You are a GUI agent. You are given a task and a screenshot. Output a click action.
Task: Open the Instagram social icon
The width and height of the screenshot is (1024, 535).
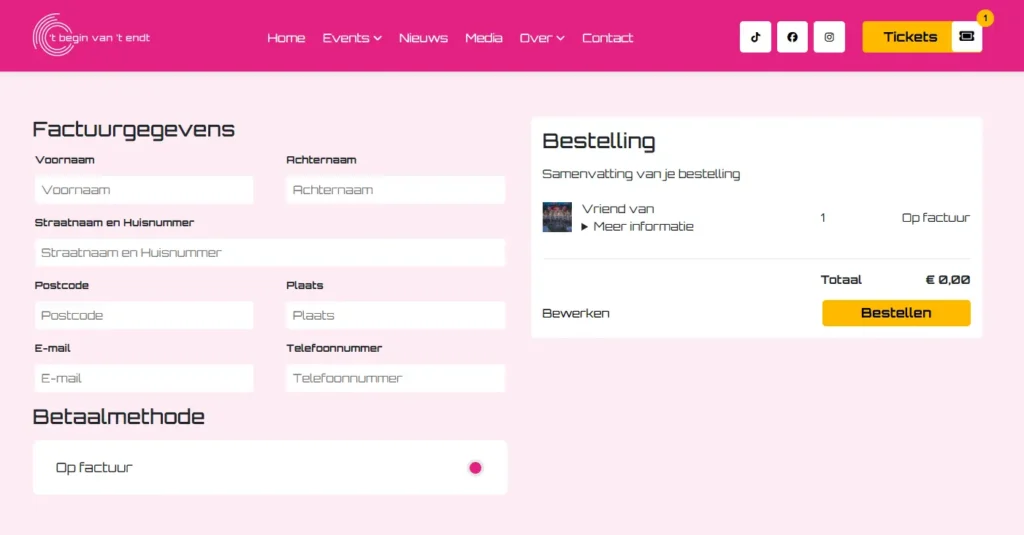tap(829, 37)
